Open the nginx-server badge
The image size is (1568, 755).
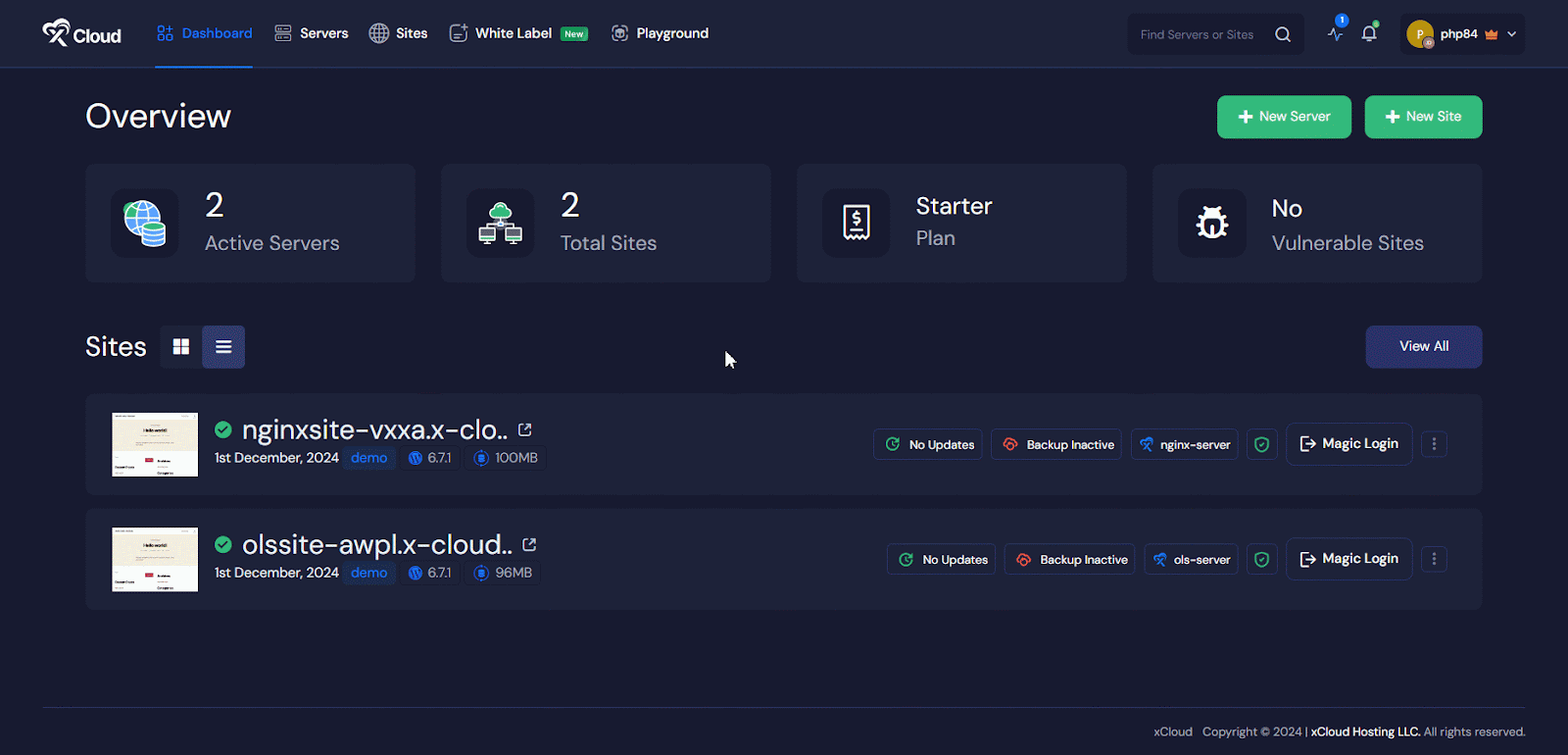point(1185,444)
